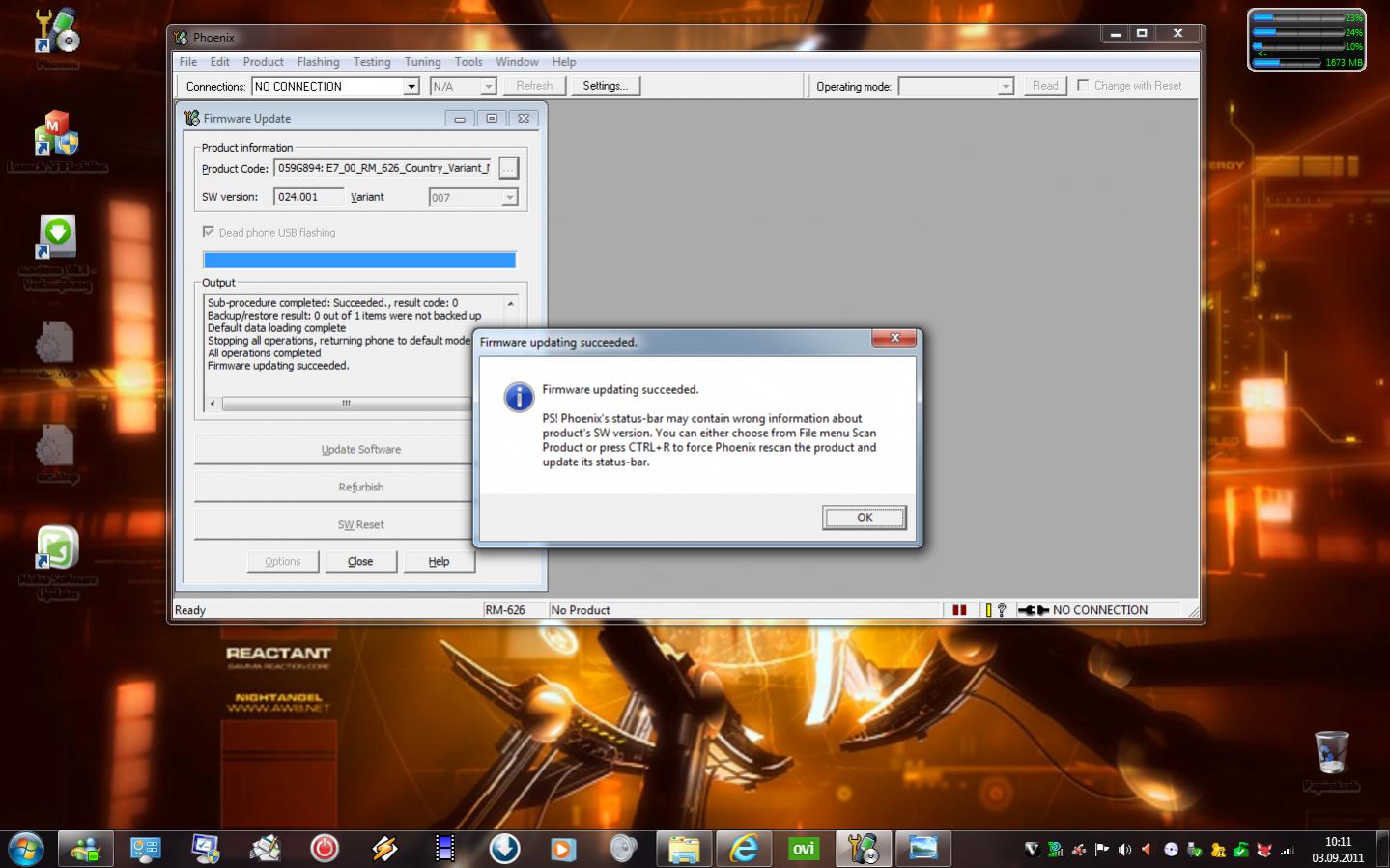
Task: Launch Internet Explorer from the taskbar
Action: click(x=744, y=849)
